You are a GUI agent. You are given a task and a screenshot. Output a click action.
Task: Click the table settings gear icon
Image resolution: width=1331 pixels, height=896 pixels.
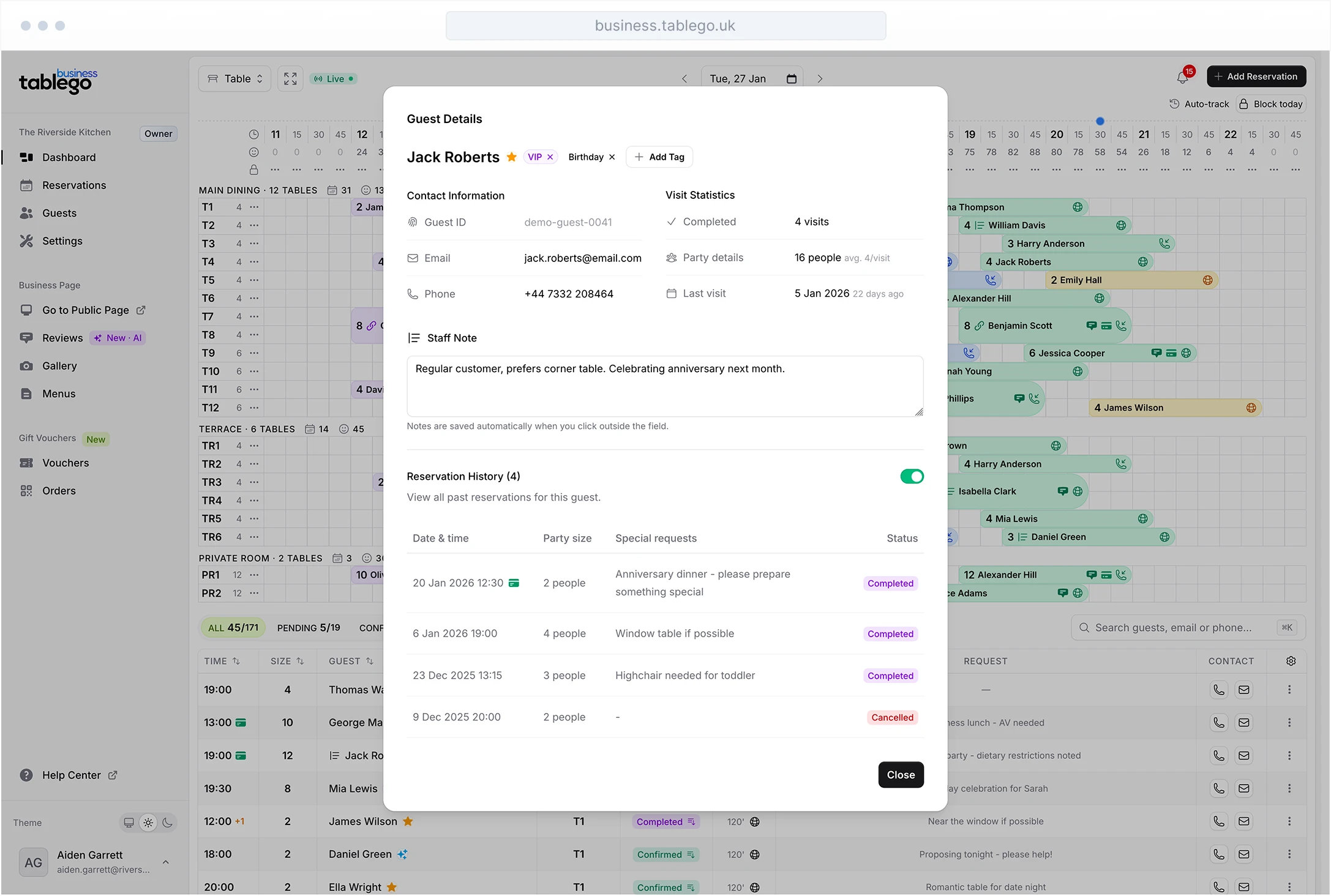pos(1291,661)
